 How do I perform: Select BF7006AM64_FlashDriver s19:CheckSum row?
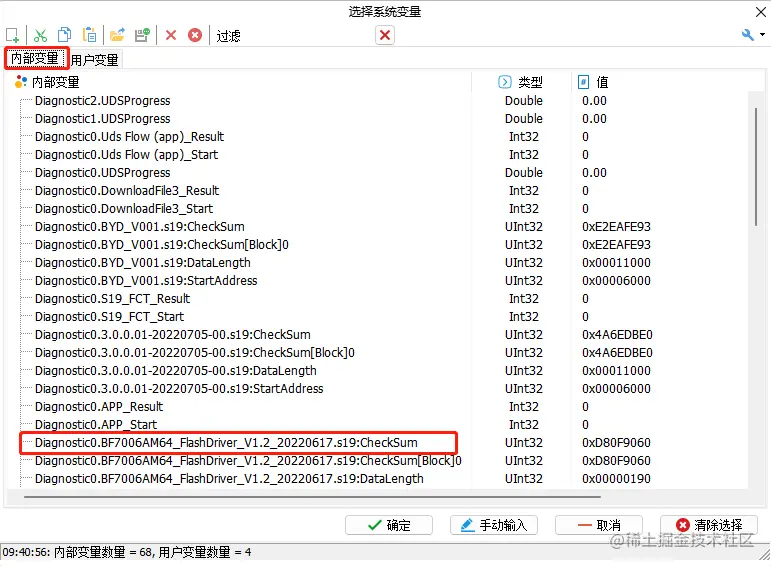pos(226,443)
